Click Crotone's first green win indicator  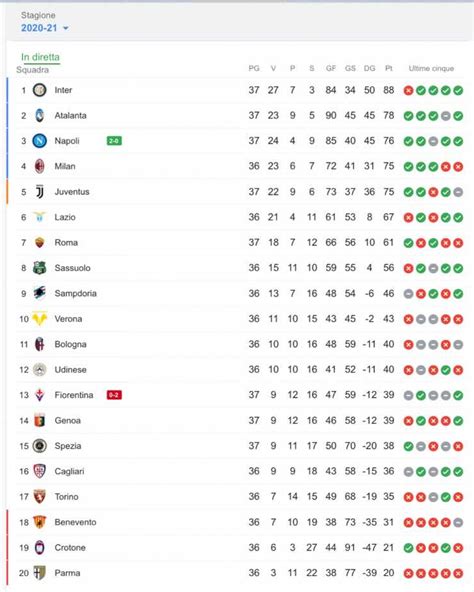[x=408, y=548]
